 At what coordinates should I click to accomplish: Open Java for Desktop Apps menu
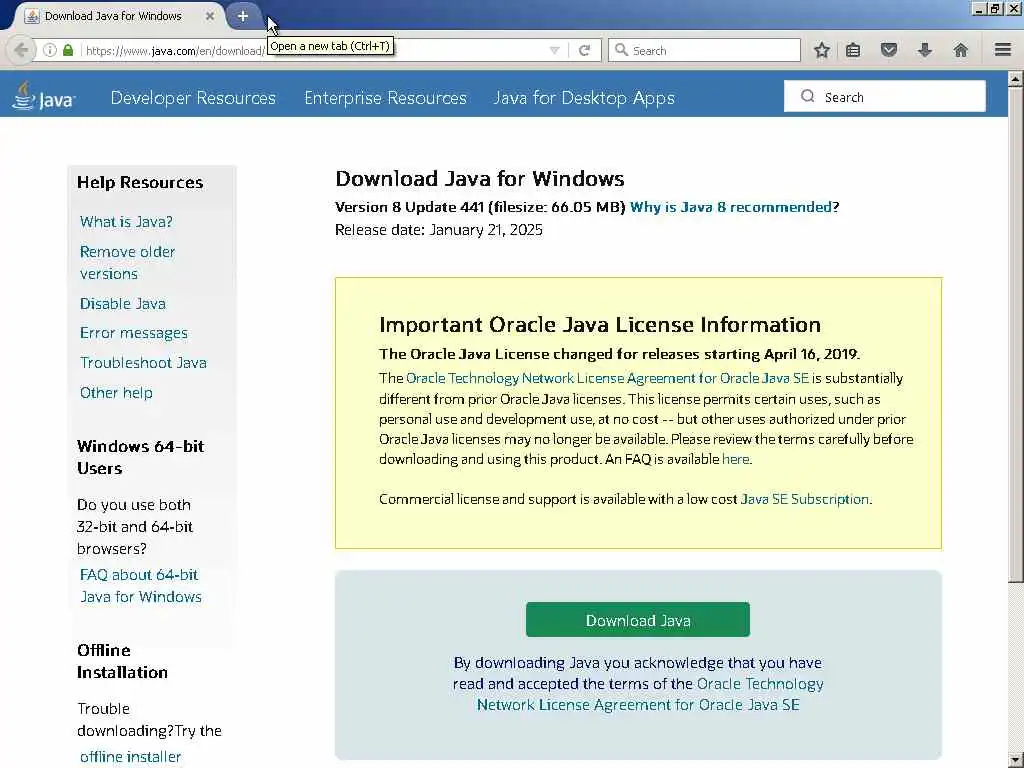click(584, 98)
